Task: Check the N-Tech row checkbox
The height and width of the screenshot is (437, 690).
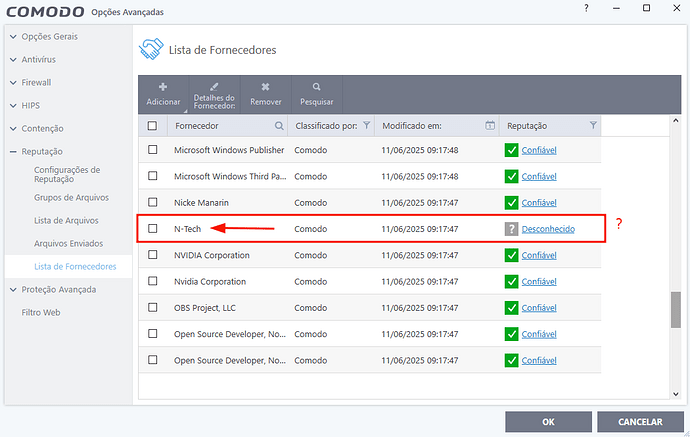Action: [153, 228]
